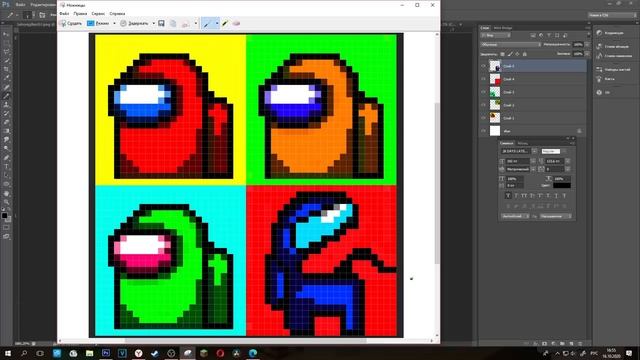Click the File Explorer taskbar icon
This screenshot has width=640, height=360.
(x=89, y=353)
